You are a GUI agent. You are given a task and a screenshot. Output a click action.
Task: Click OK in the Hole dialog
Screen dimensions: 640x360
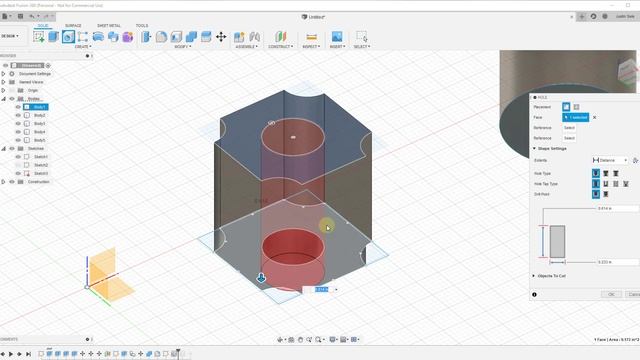click(611, 294)
